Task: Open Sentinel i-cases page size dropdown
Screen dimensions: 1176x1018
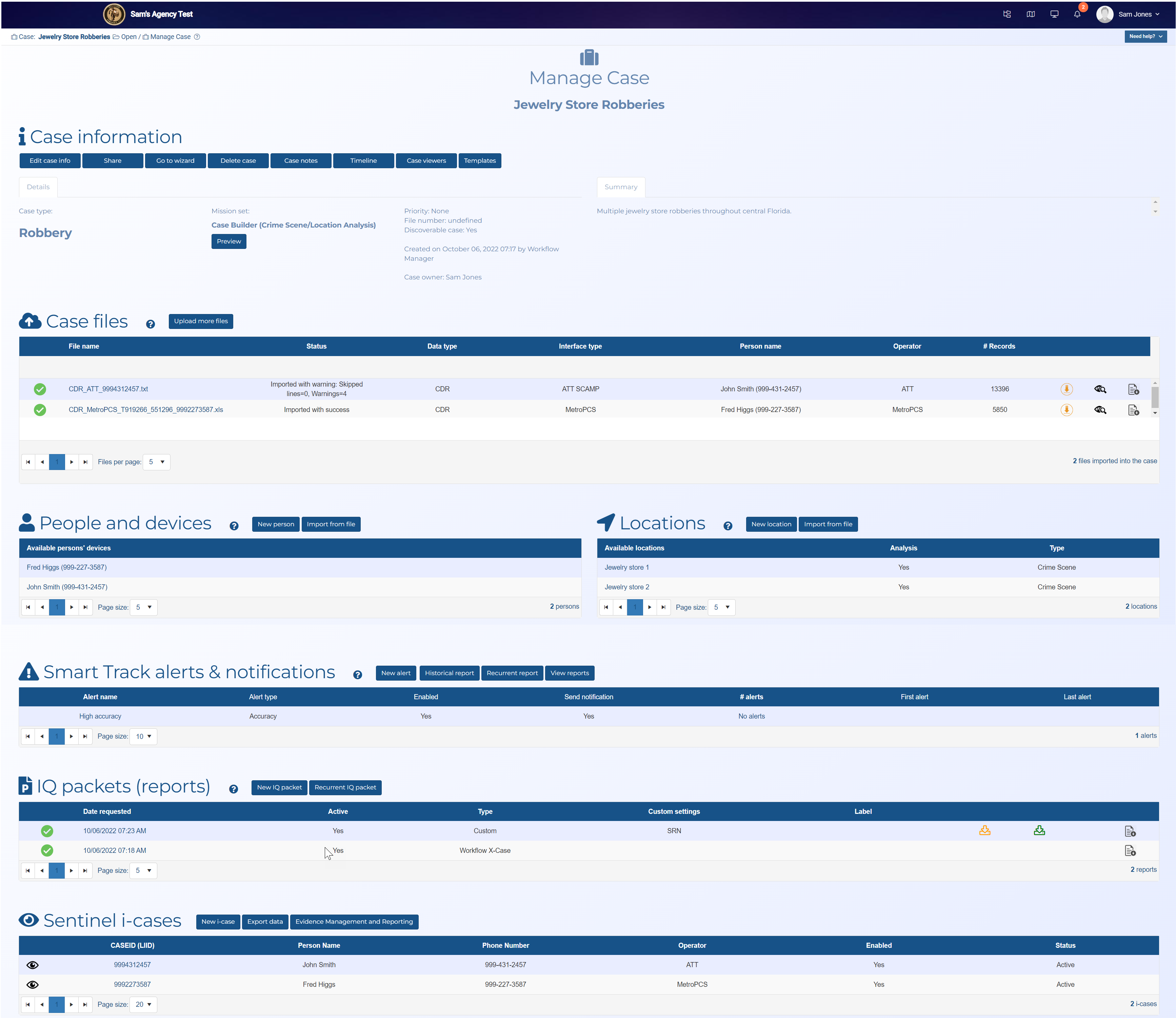Action: pos(143,1004)
